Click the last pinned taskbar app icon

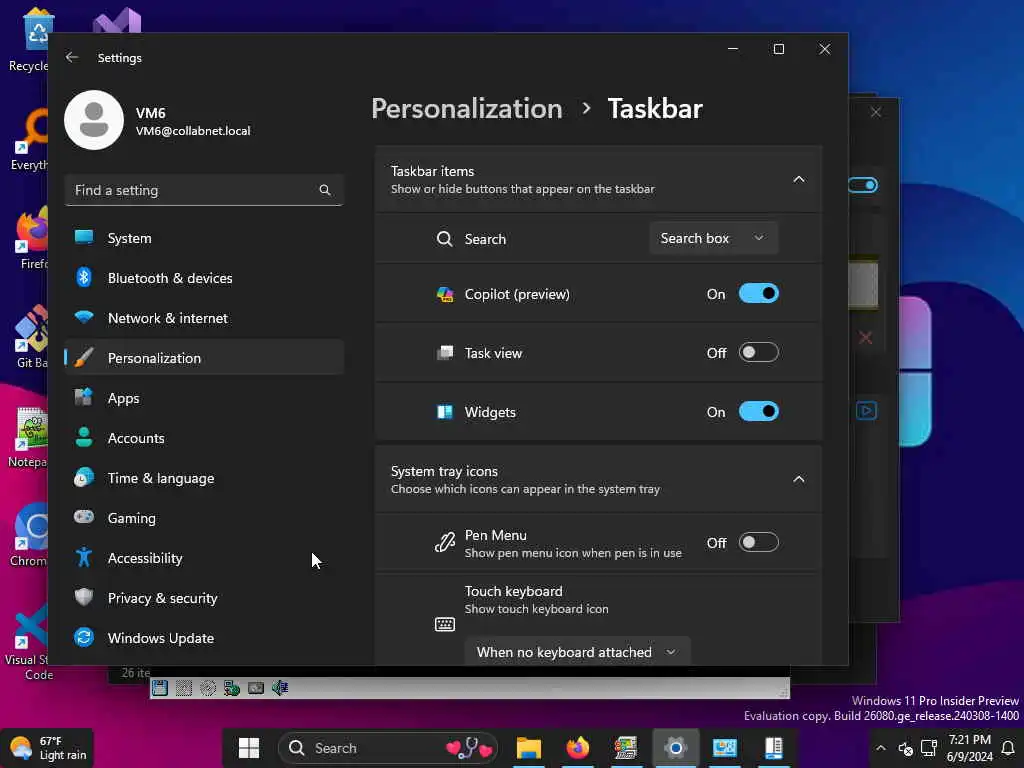pyautogui.click(x=774, y=748)
